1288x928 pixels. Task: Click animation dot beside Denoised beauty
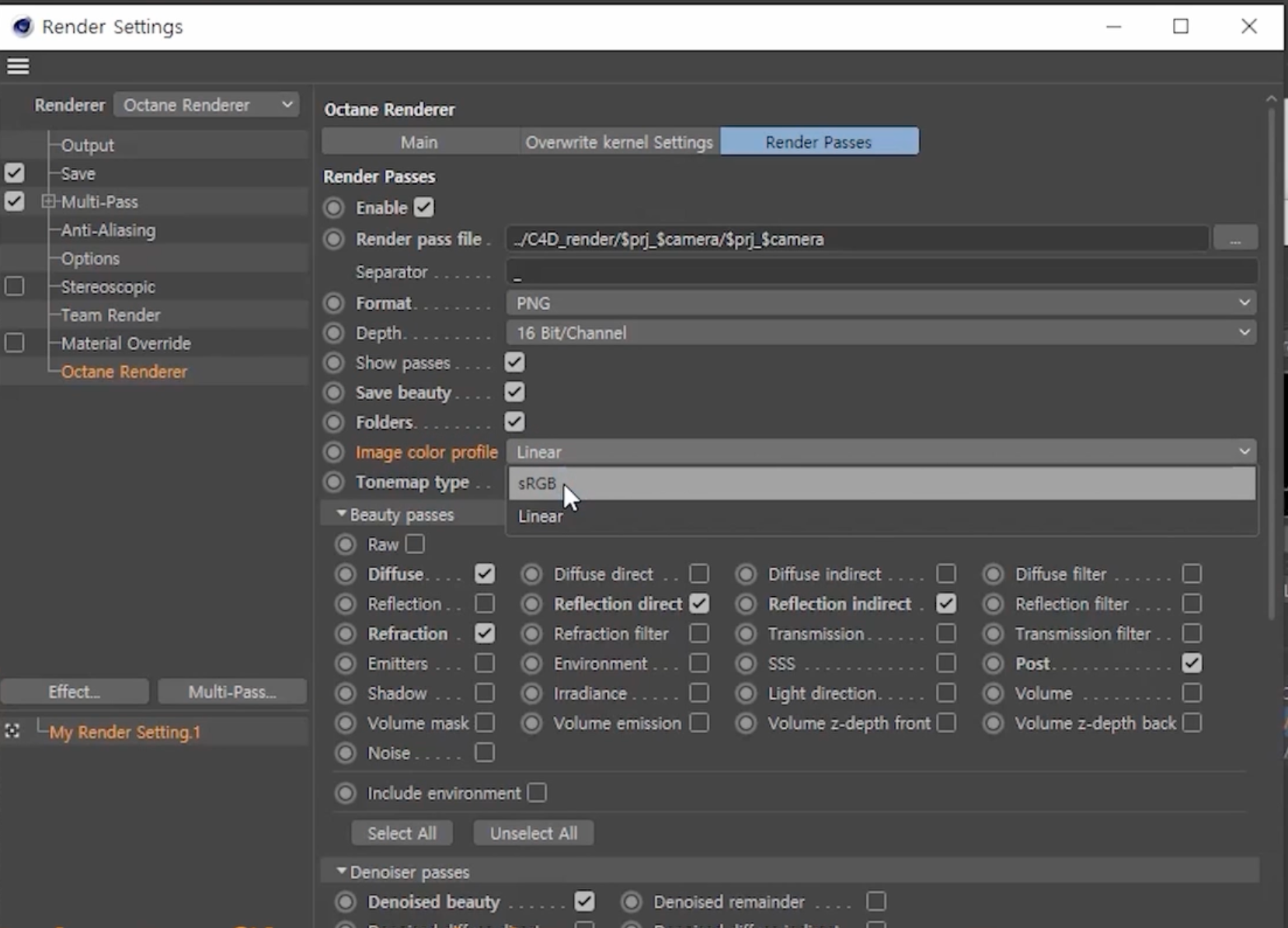[x=346, y=902]
